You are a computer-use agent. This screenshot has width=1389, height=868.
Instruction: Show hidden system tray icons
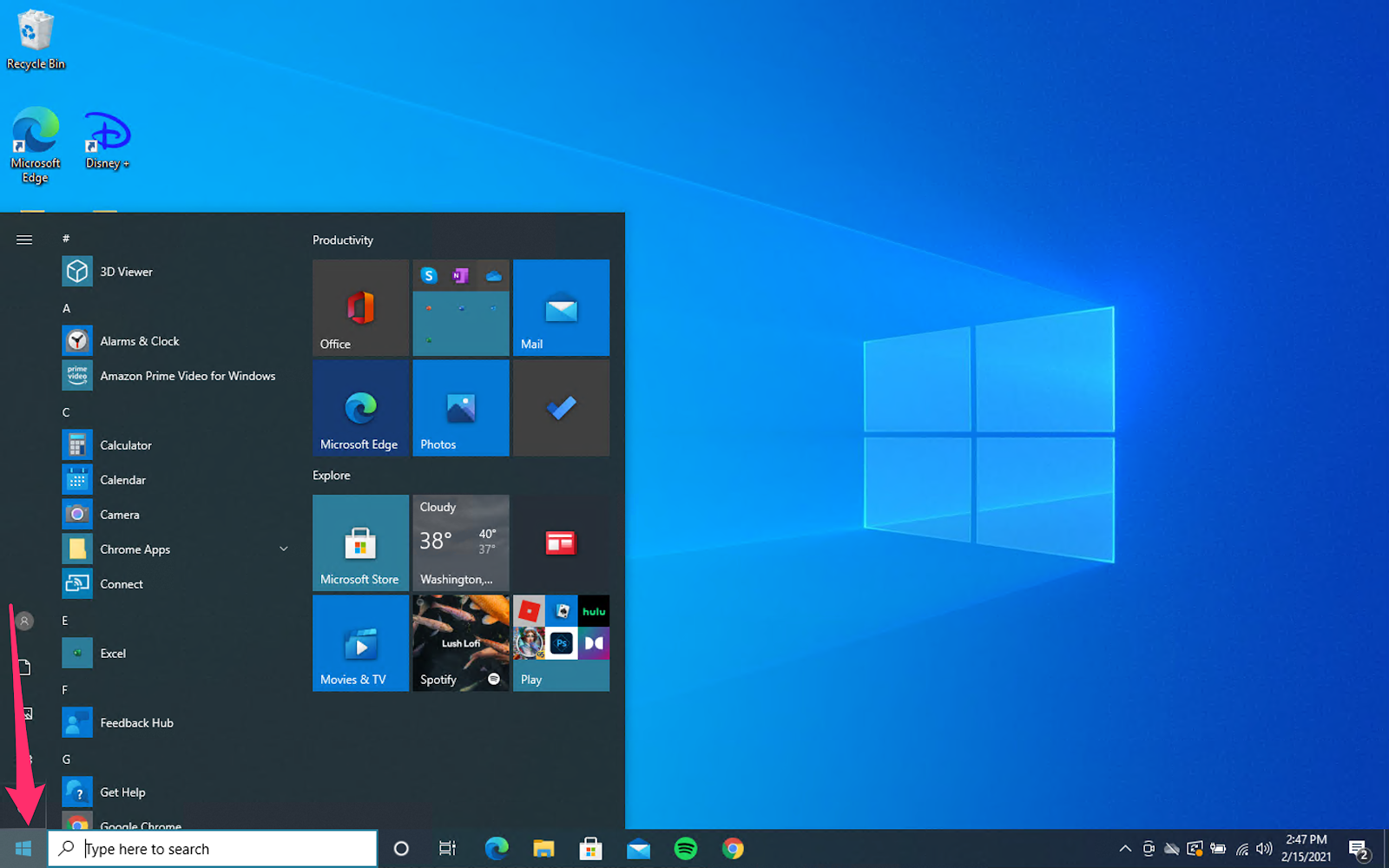[x=1125, y=849]
